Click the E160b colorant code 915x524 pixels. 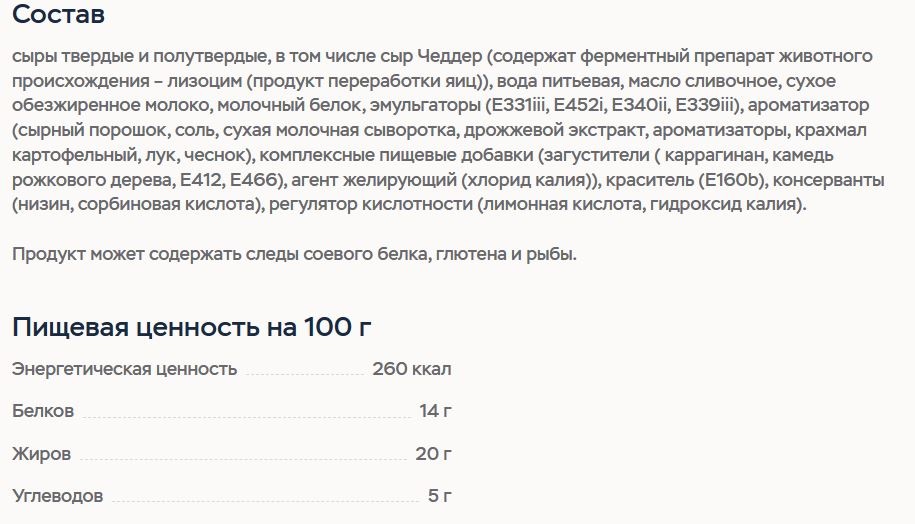734,180
